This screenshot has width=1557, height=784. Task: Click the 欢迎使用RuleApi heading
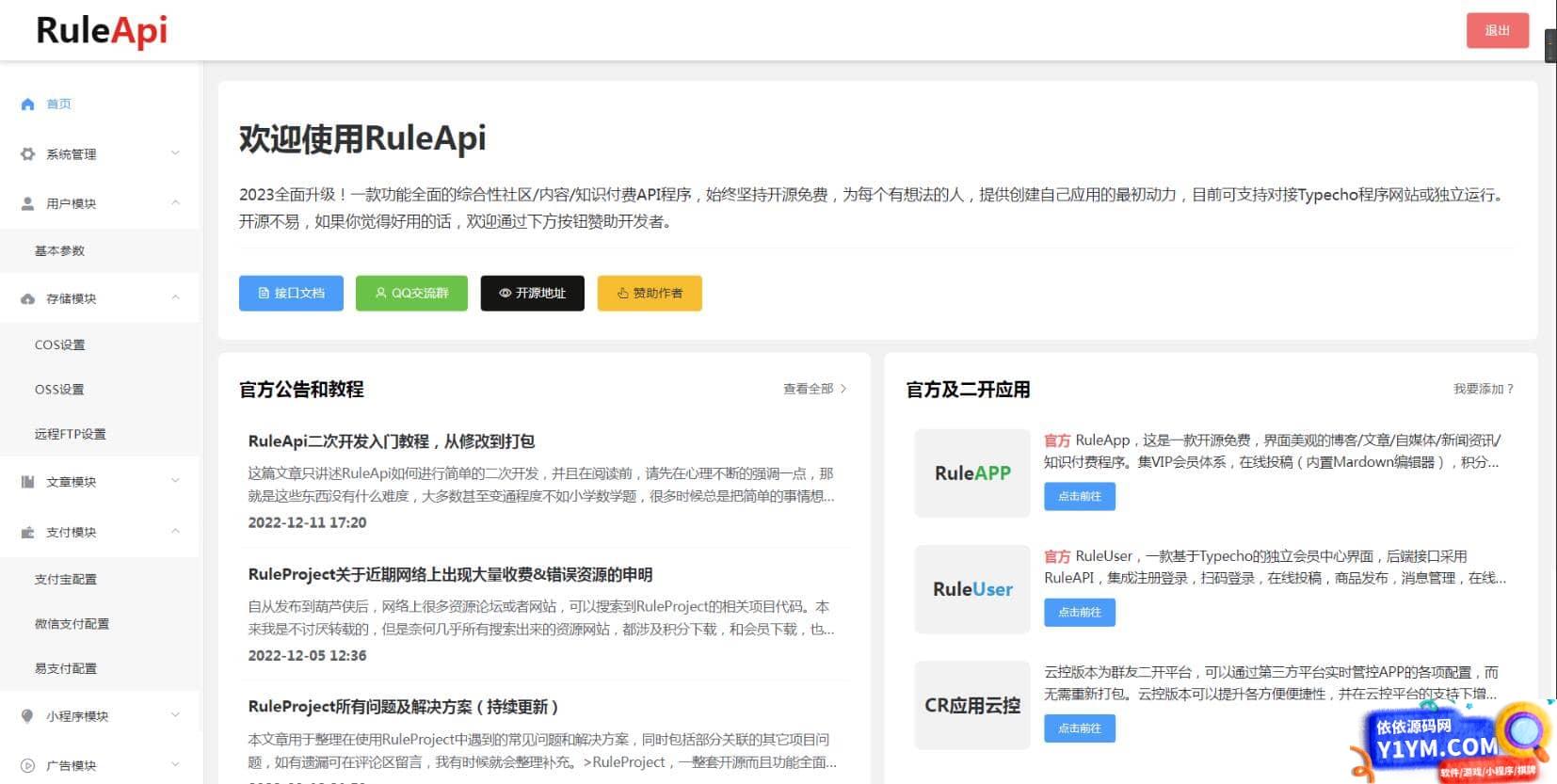coord(362,138)
